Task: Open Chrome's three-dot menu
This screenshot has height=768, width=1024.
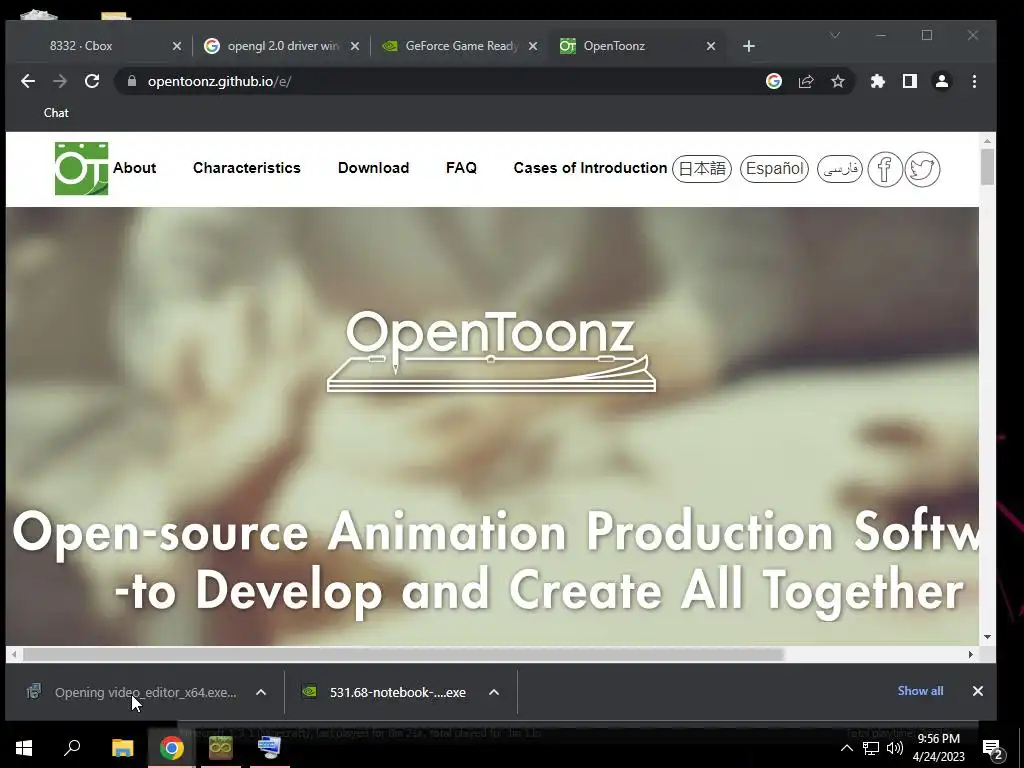Action: 974,81
